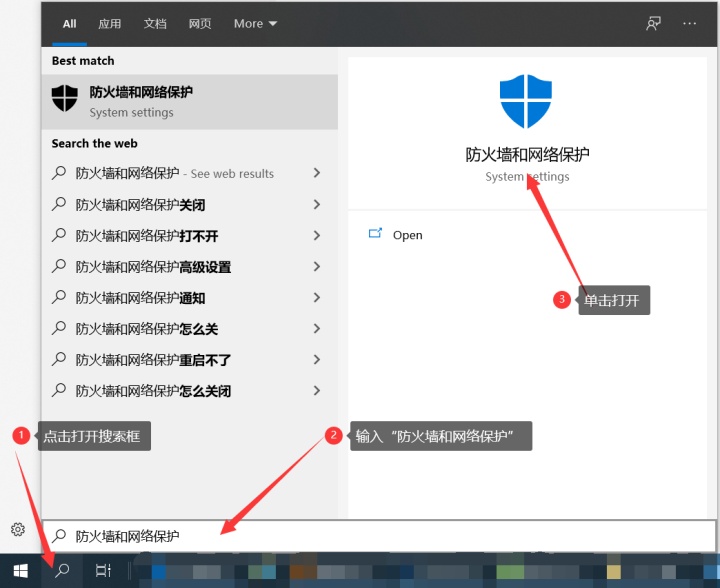Open the 防火墙和网络保护打不开 web suggestion
This screenshot has width=720, height=588.
pos(190,235)
